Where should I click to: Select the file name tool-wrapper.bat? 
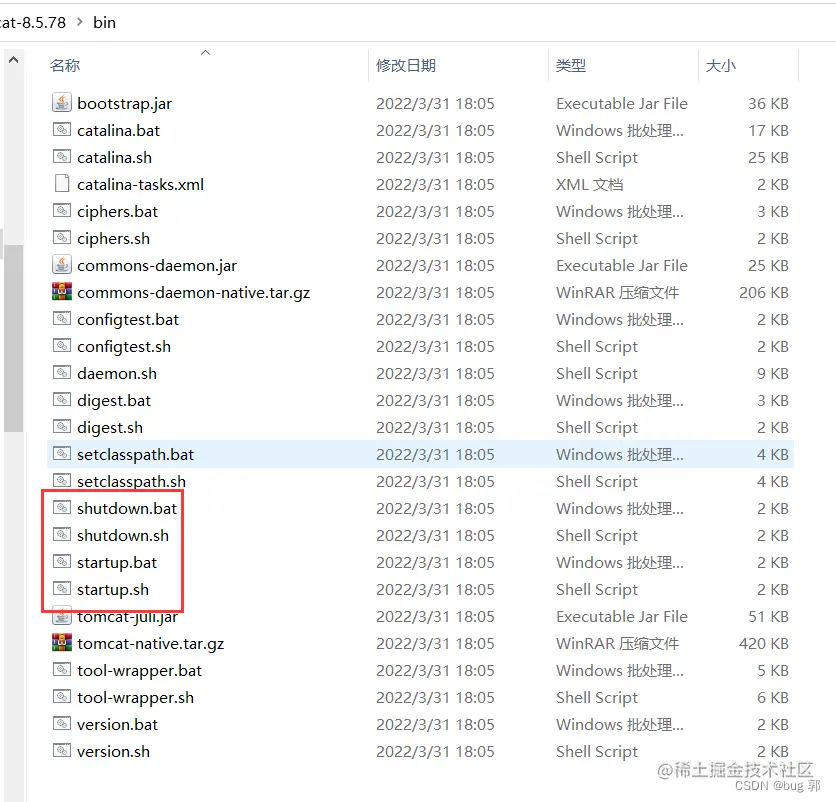tap(139, 671)
